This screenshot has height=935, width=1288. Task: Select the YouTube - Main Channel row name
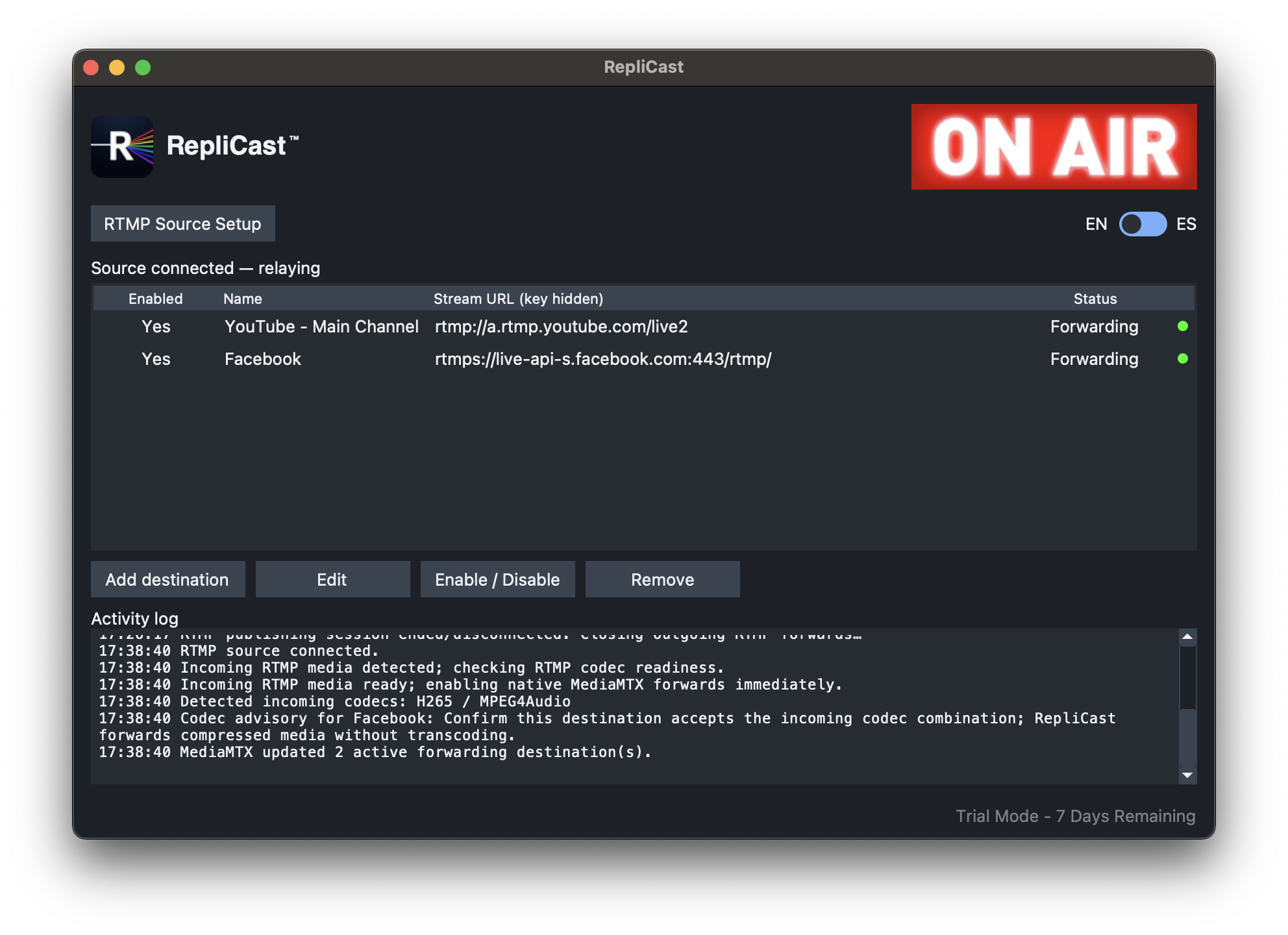point(321,327)
